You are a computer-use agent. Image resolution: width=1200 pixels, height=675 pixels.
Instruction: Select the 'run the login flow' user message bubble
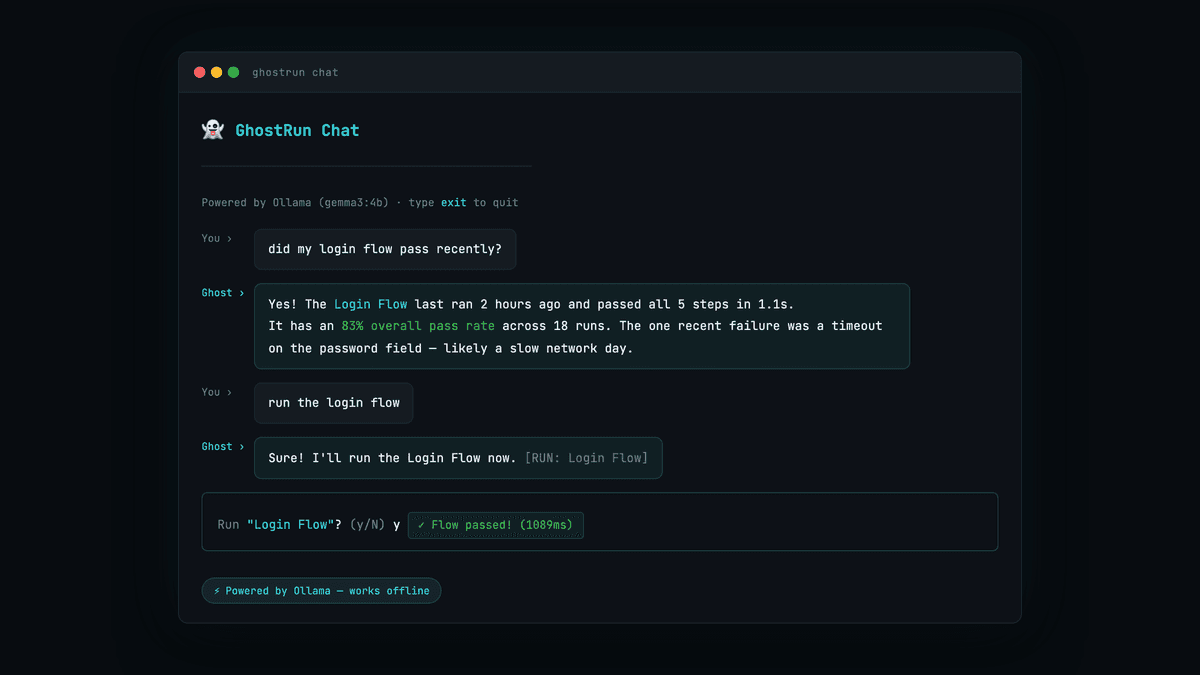(333, 402)
